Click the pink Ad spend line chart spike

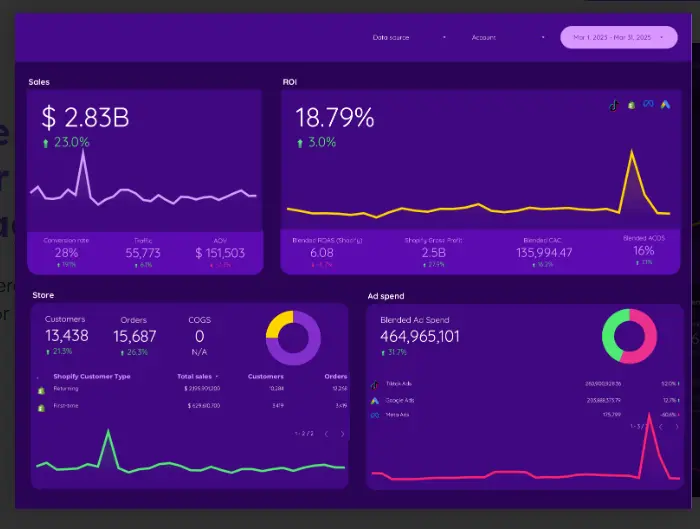pyautogui.click(x=649, y=417)
